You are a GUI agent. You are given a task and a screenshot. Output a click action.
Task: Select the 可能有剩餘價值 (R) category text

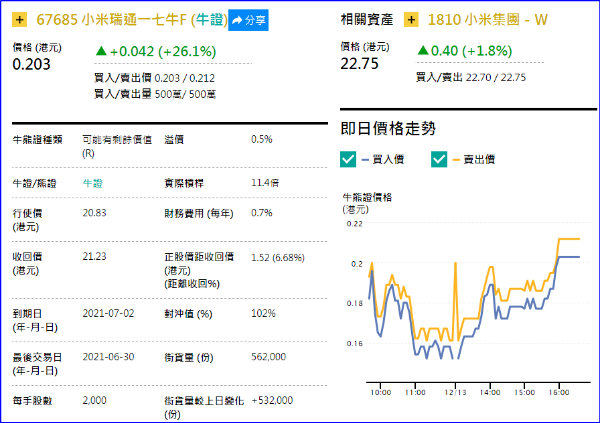point(117,146)
